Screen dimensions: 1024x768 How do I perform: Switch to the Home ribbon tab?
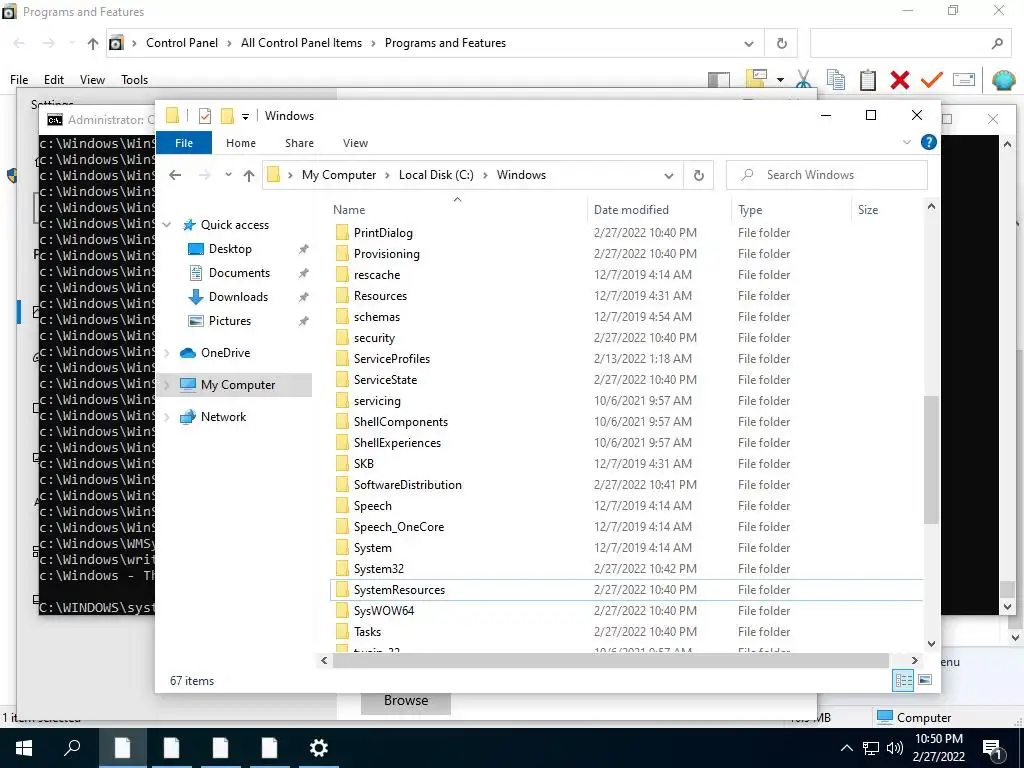coord(241,143)
